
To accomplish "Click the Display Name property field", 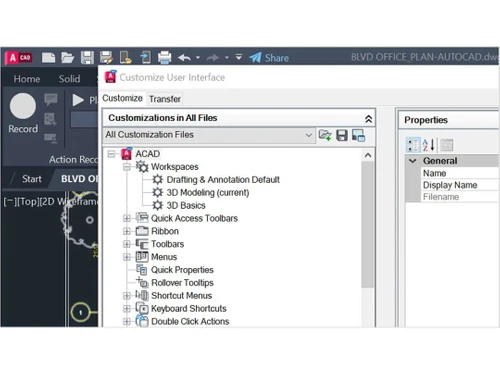I will [460, 185].
